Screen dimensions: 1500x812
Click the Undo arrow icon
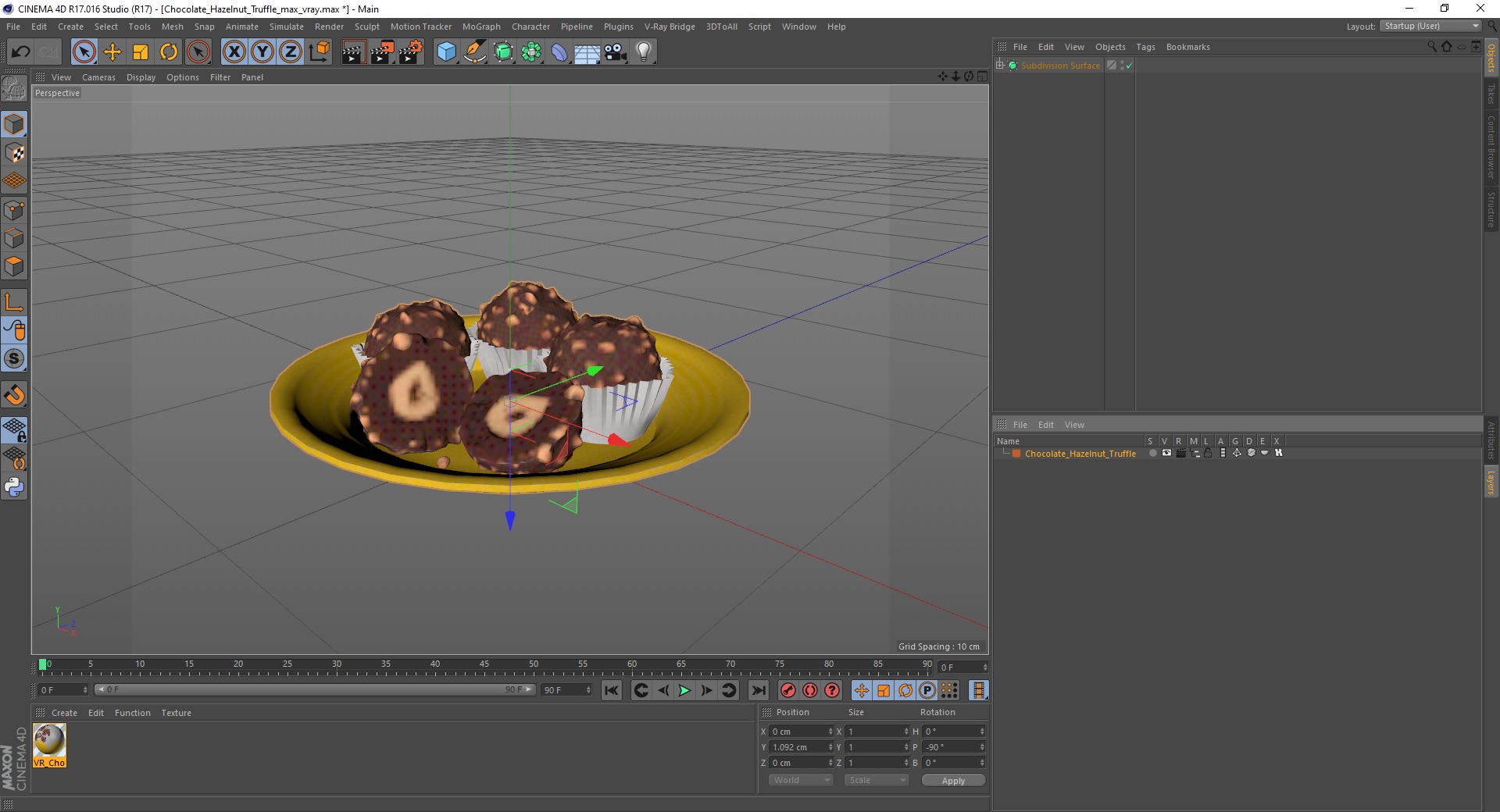point(20,52)
